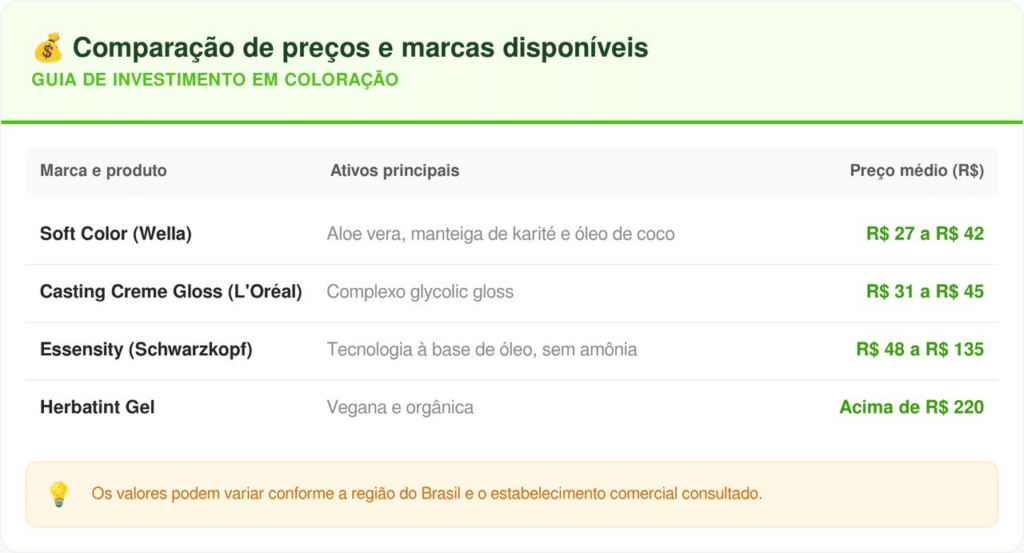1024x553 pixels.
Task: Select the 'Ativos principais' column header
Action: [x=394, y=171]
